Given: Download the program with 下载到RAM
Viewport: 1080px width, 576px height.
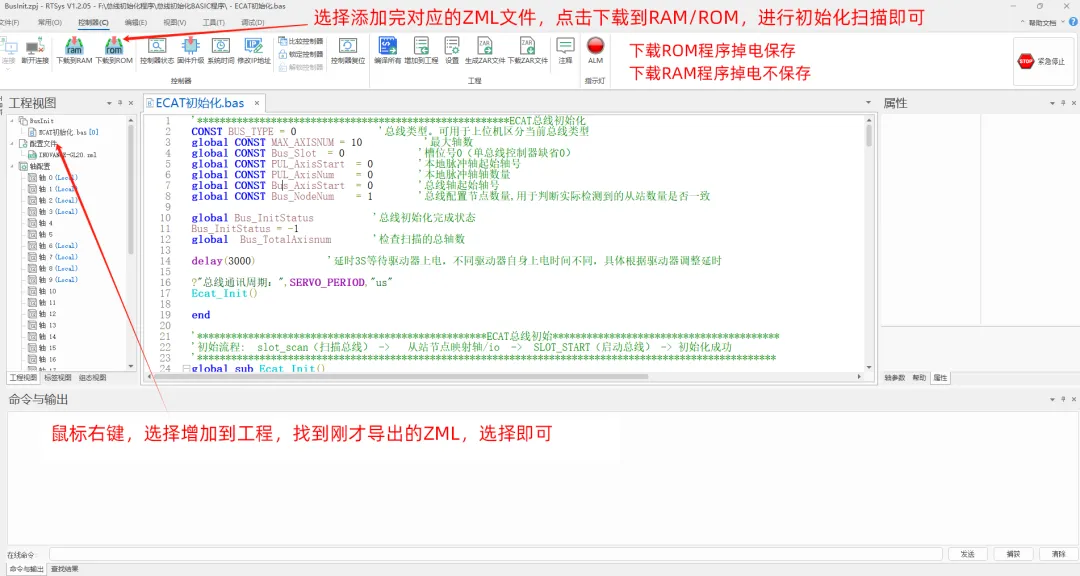Looking at the screenshot, I should (74, 52).
